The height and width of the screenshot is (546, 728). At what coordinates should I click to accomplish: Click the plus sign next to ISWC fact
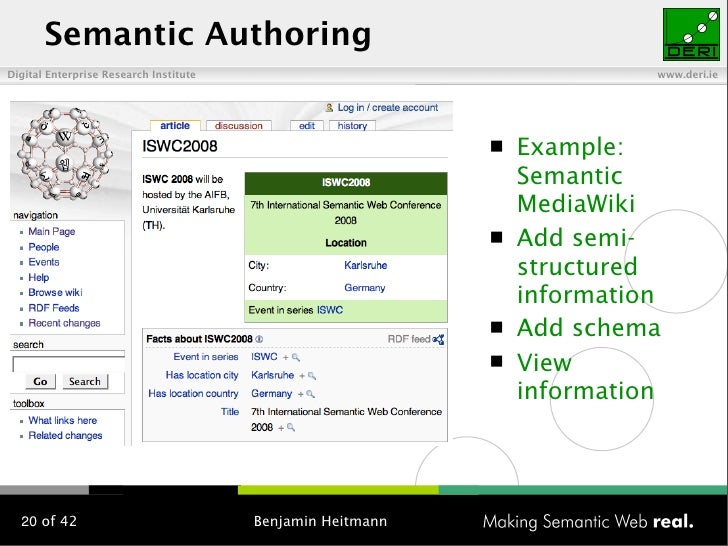point(286,358)
